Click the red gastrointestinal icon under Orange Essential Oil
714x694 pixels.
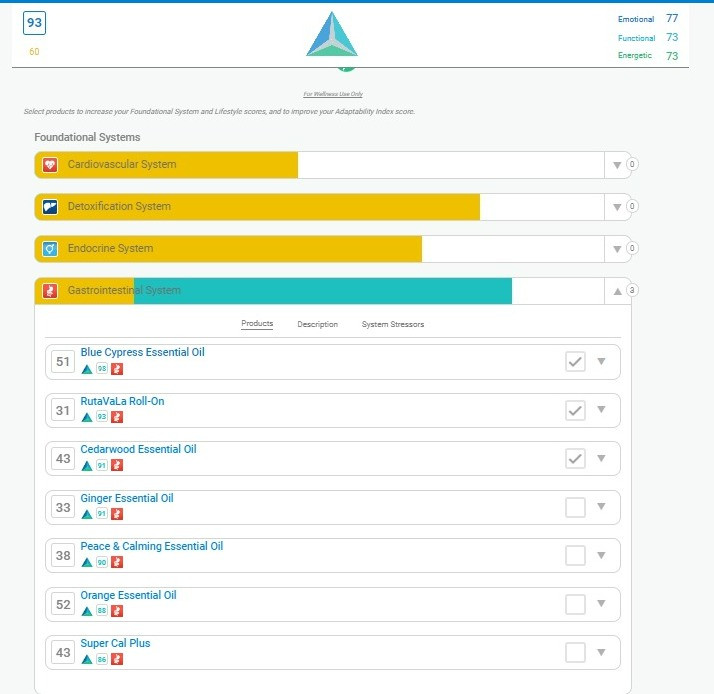click(117, 611)
